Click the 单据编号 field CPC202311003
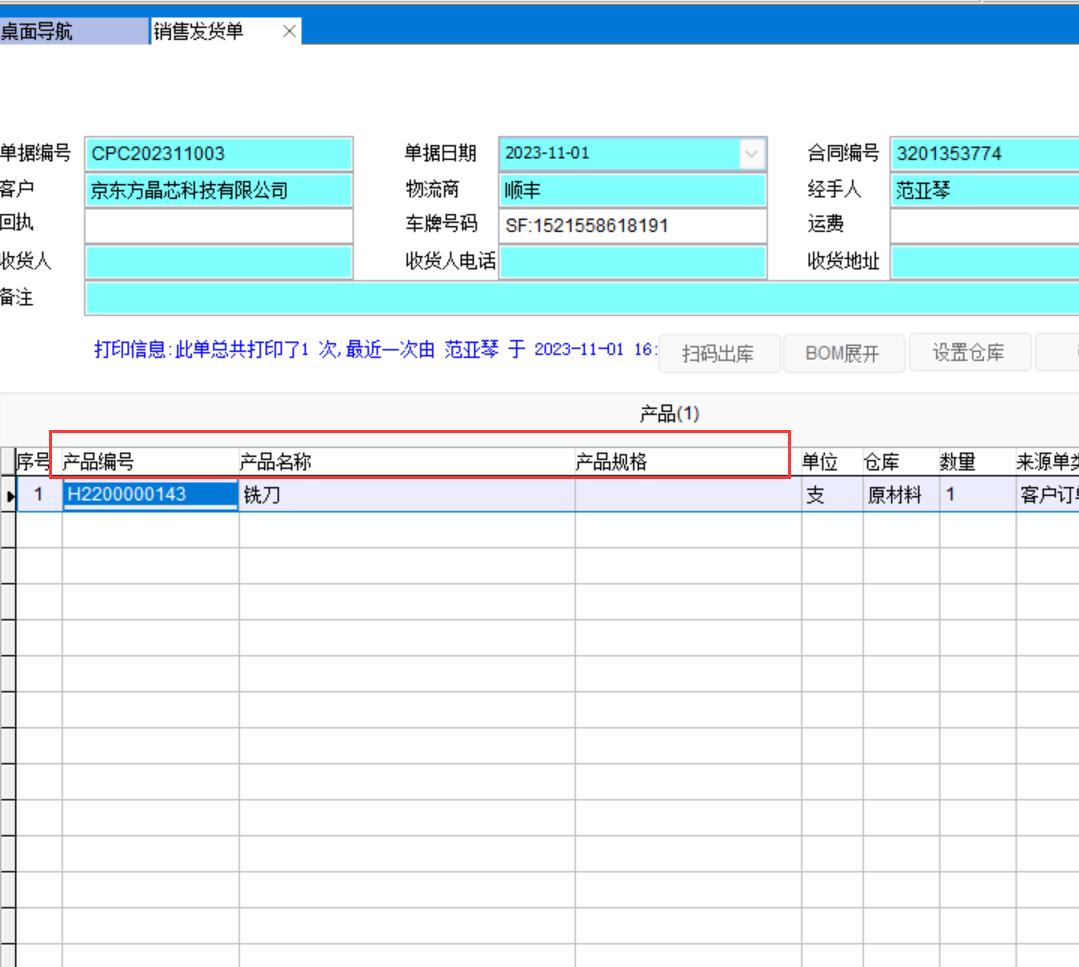This screenshot has height=967, width=1079. 218,154
